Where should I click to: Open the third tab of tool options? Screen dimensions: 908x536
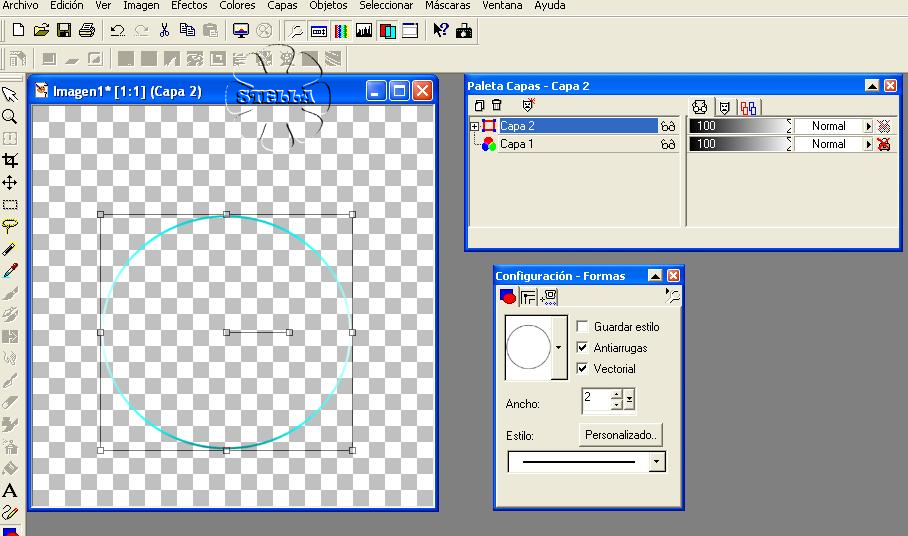coord(548,298)
